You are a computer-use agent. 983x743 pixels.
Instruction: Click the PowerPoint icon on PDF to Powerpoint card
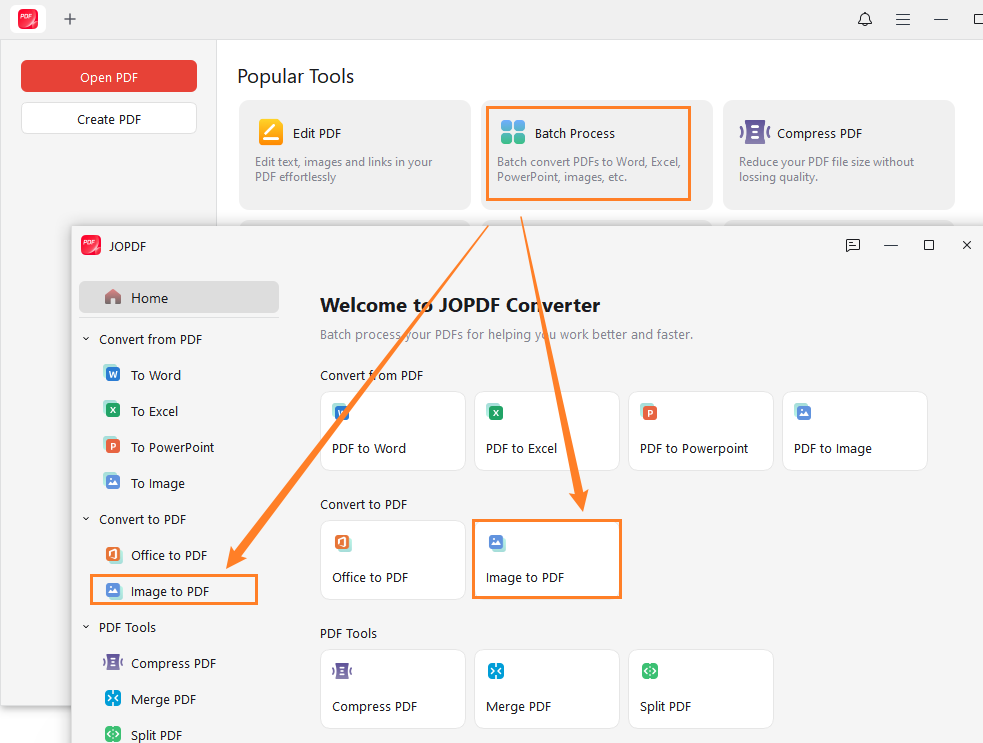[649, 412]
